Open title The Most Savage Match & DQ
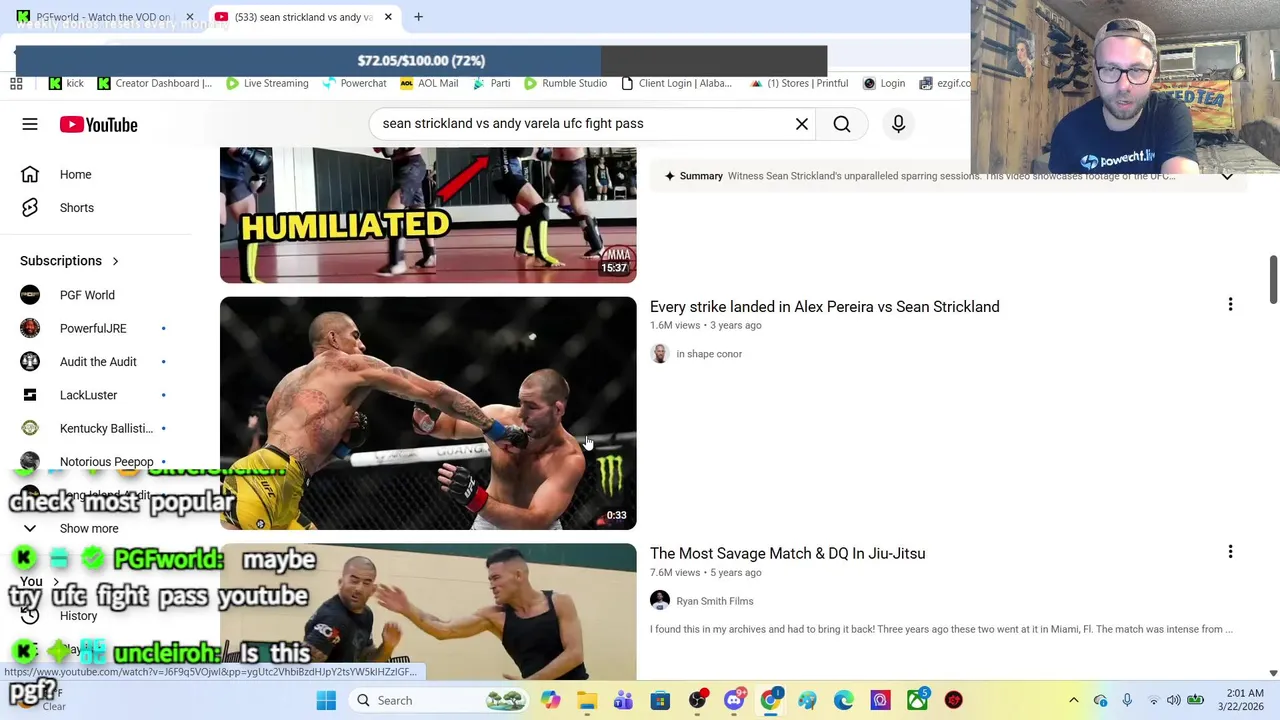The height and width of the screenshot is (720, 1280). point(787,554)
